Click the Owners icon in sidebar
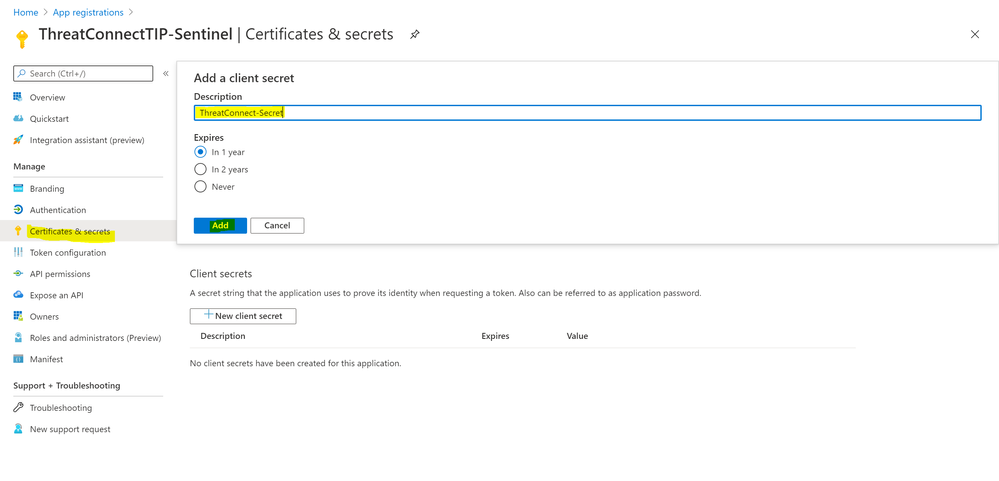The height and width of the screenshot is (481, 999). coord(18,316)
